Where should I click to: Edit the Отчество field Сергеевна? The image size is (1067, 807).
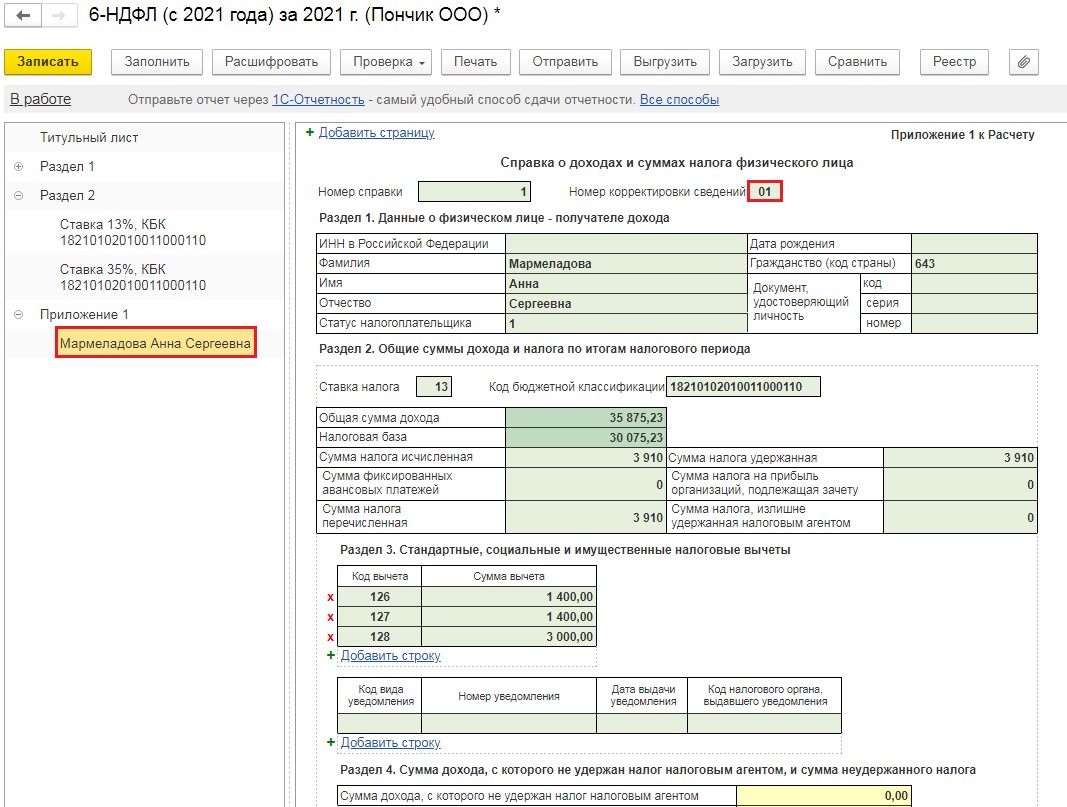[x=626, y=303]
